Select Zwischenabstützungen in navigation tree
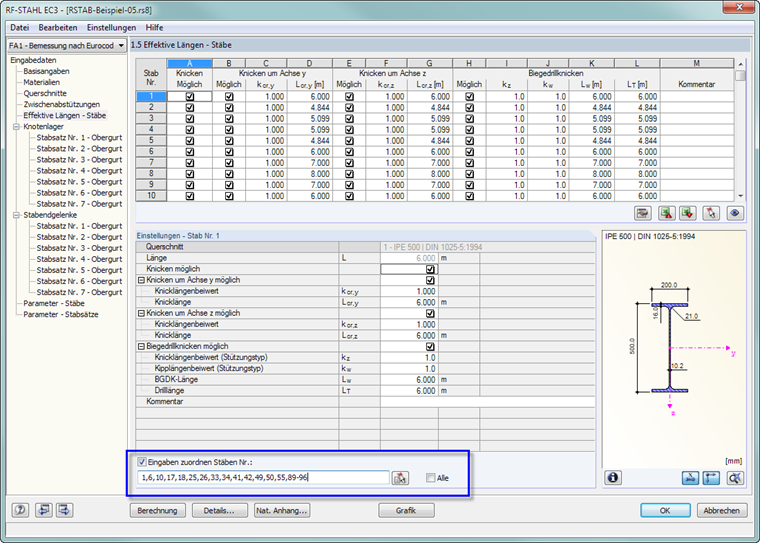 pos(62,104)
